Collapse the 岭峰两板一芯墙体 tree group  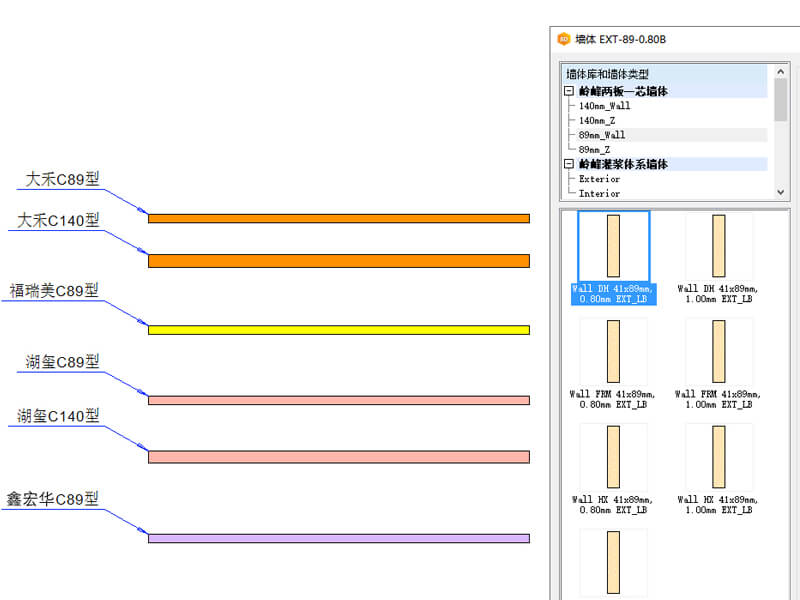point(569,91)
